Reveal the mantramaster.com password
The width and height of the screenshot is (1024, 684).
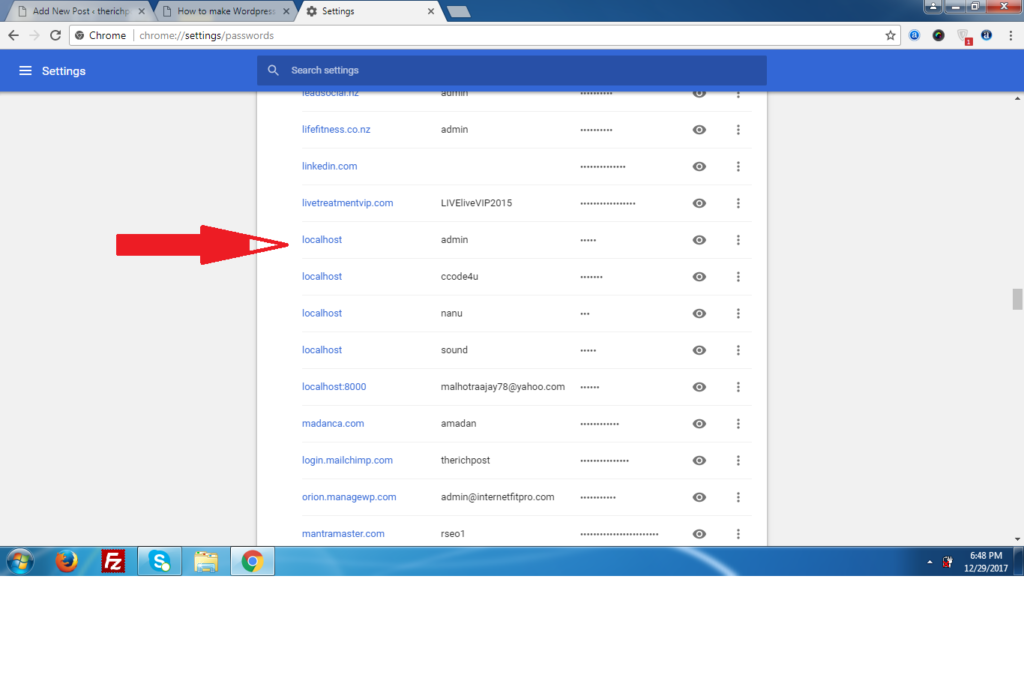point(699,534)
